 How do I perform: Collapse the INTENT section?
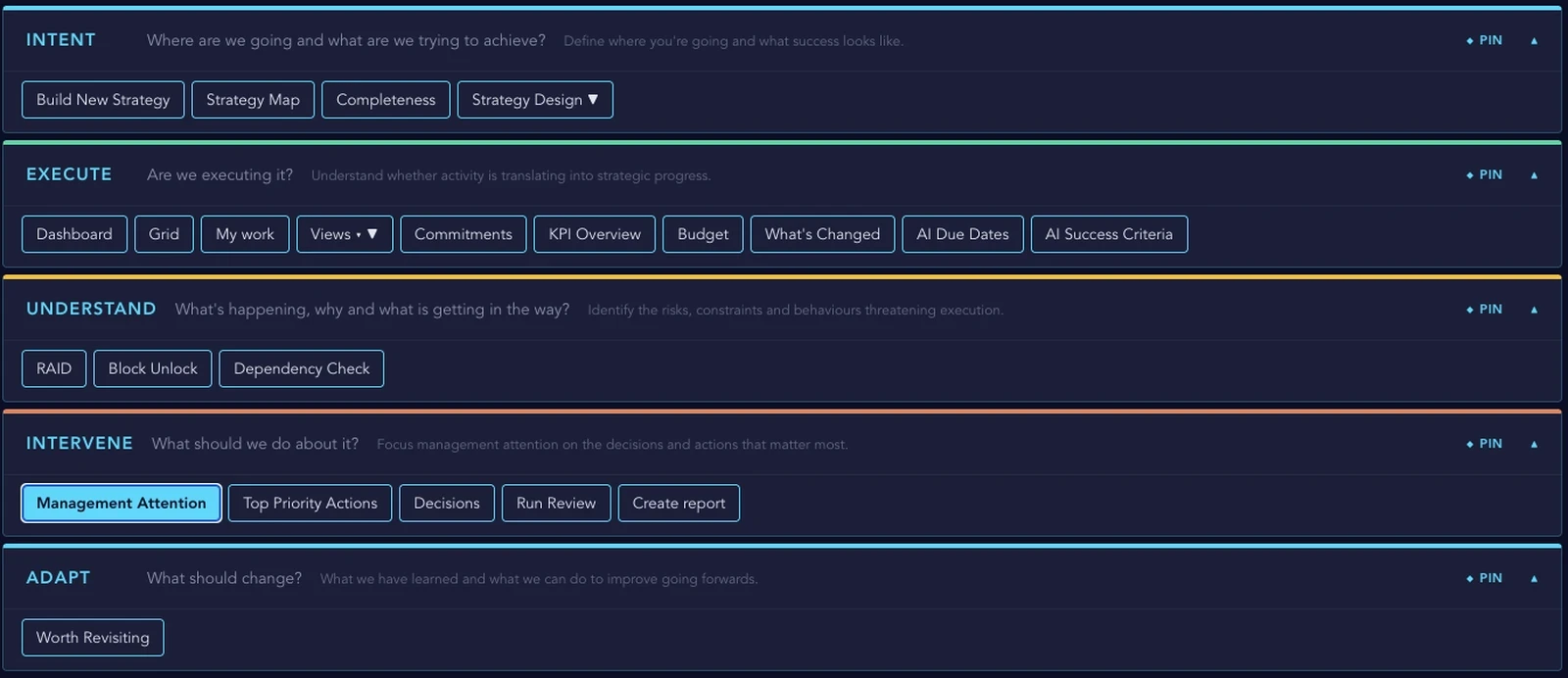pyautogui.click(x=1534, y=41)
